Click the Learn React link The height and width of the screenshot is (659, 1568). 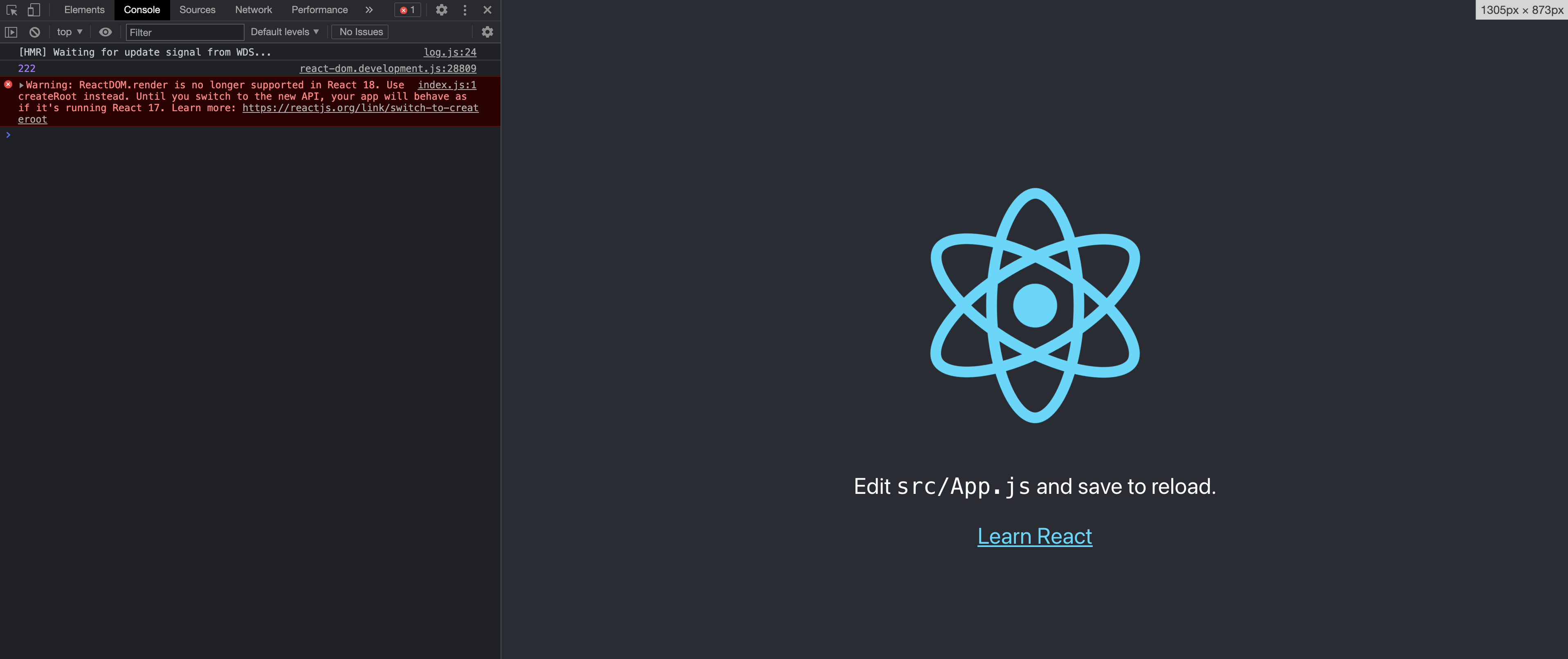1035,536
